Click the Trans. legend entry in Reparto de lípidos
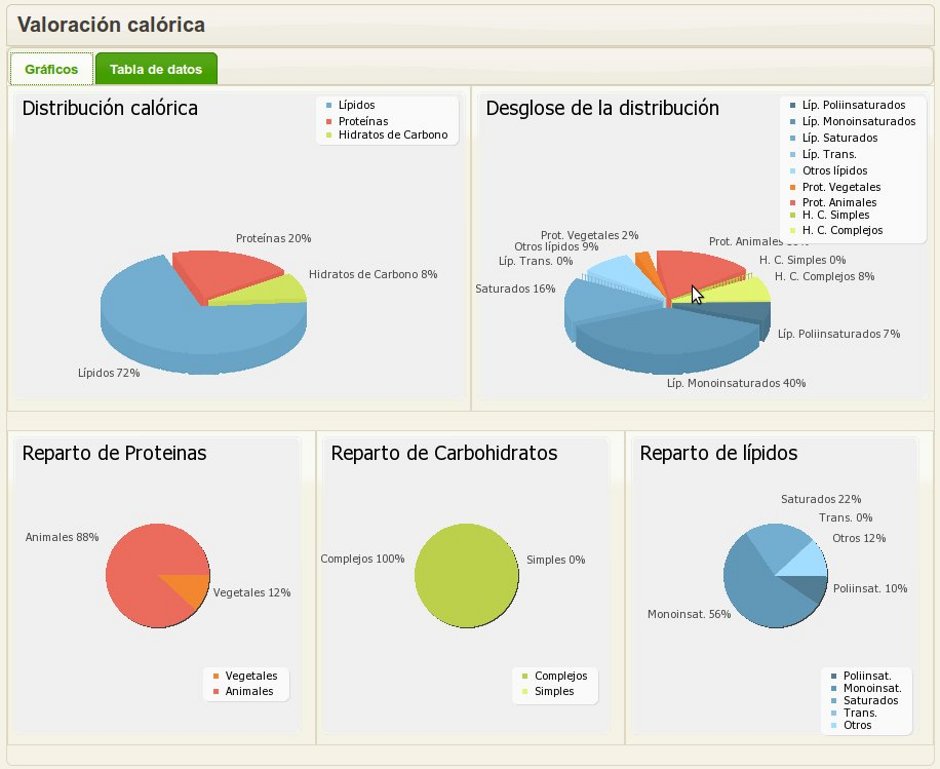Viewport: 940px width, 769px height. tap(854, 713)
